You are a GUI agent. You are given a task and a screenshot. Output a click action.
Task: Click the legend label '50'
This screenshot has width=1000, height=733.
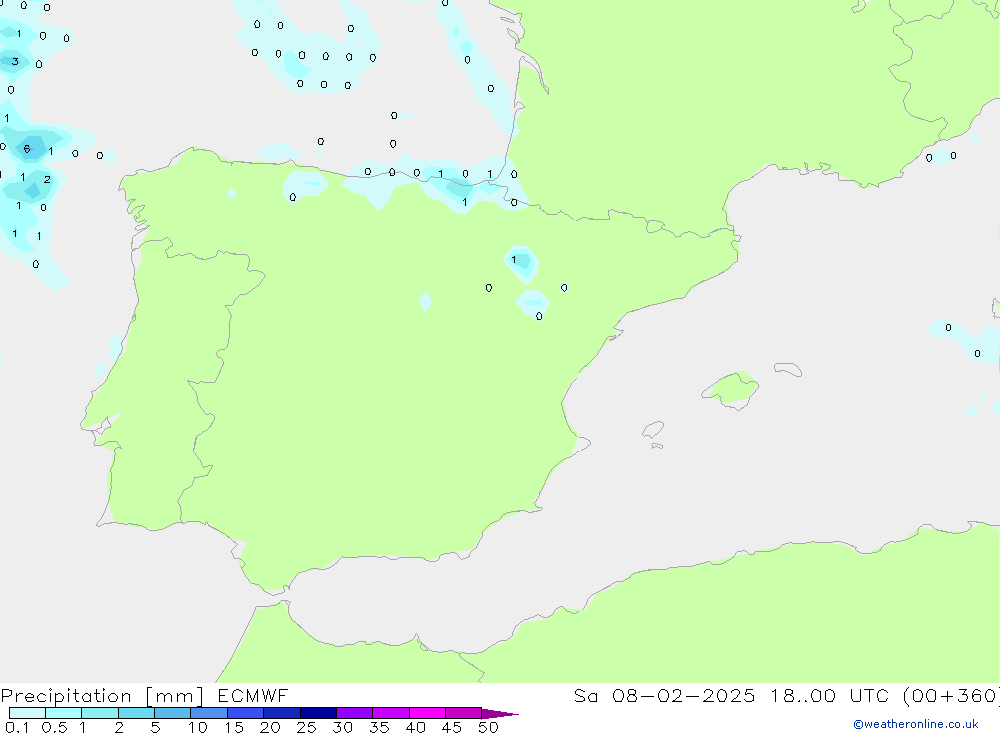(x=488, y=727)
